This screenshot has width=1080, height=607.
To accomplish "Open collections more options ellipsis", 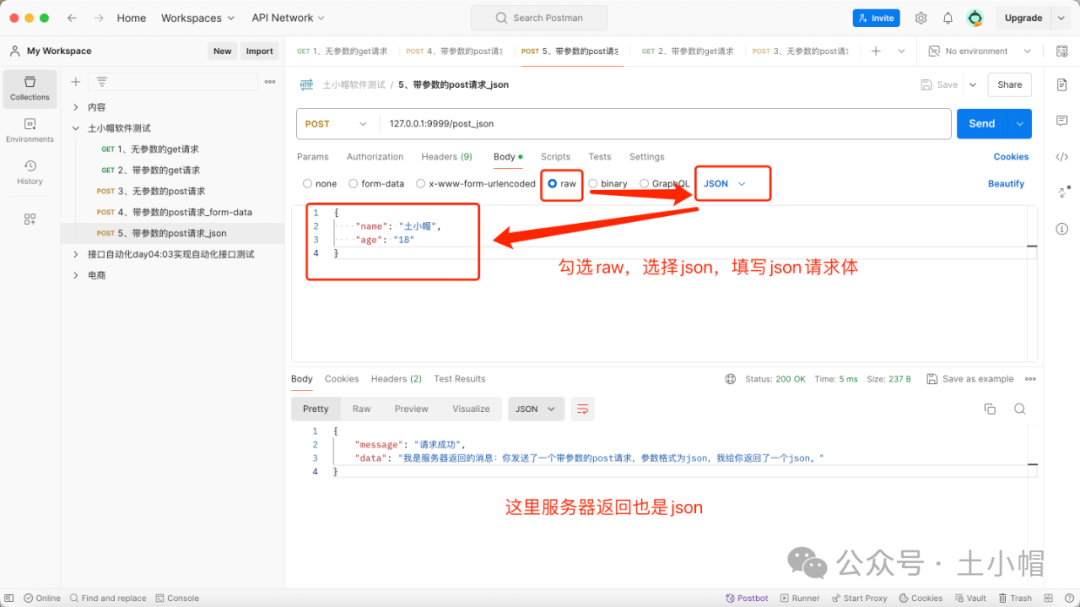I will pos(270,82).
